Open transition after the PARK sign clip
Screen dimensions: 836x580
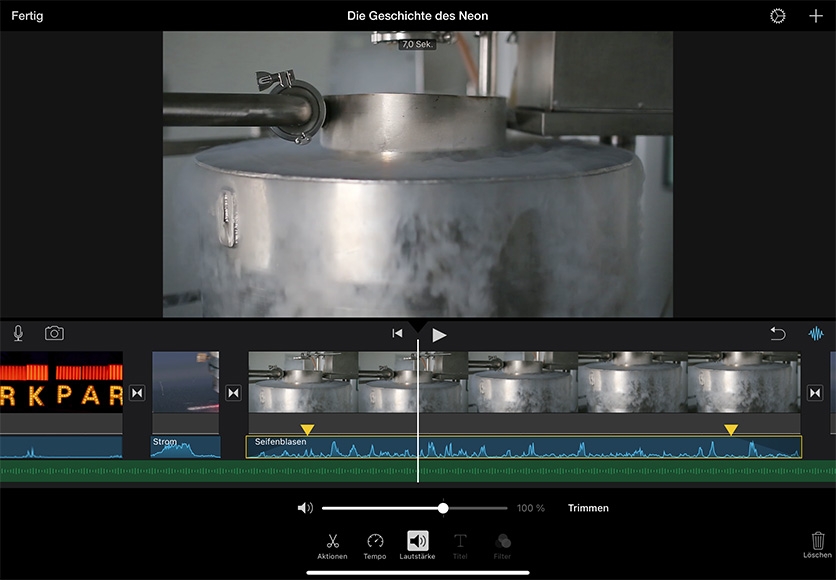click(137, 393)
